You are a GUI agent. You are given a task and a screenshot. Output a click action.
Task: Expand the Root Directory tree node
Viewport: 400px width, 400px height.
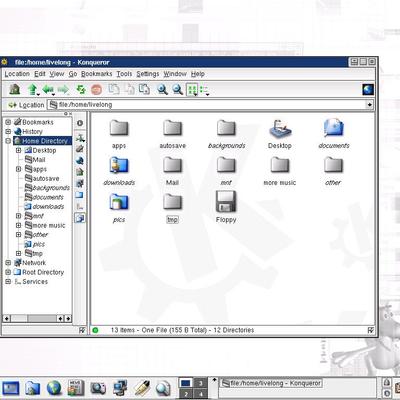pyautogui.click(x=8, y=272)
